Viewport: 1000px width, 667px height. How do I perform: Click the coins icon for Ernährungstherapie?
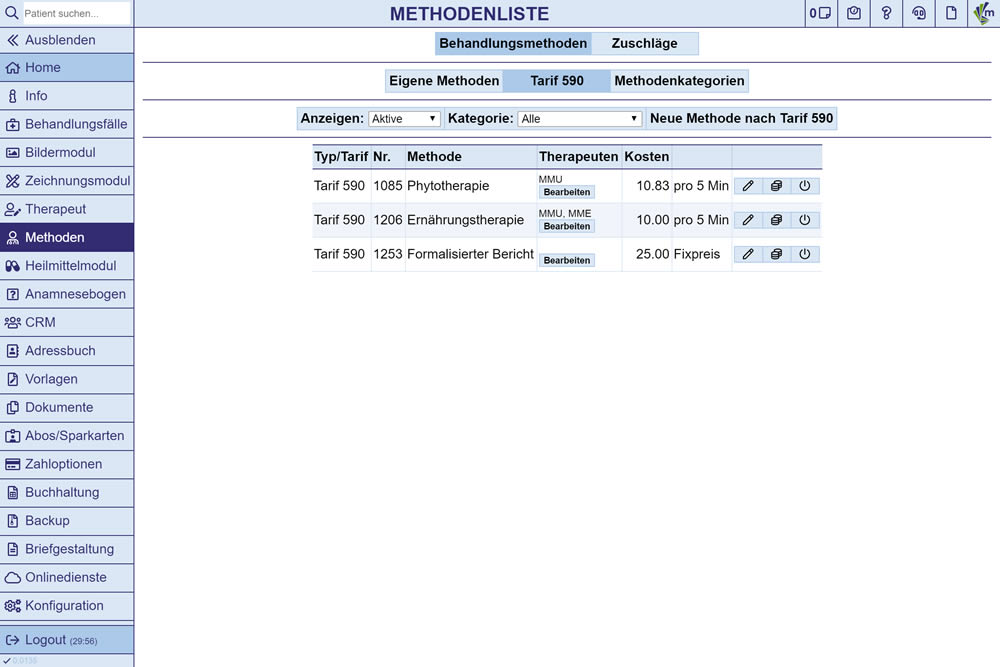coord(776,220)
